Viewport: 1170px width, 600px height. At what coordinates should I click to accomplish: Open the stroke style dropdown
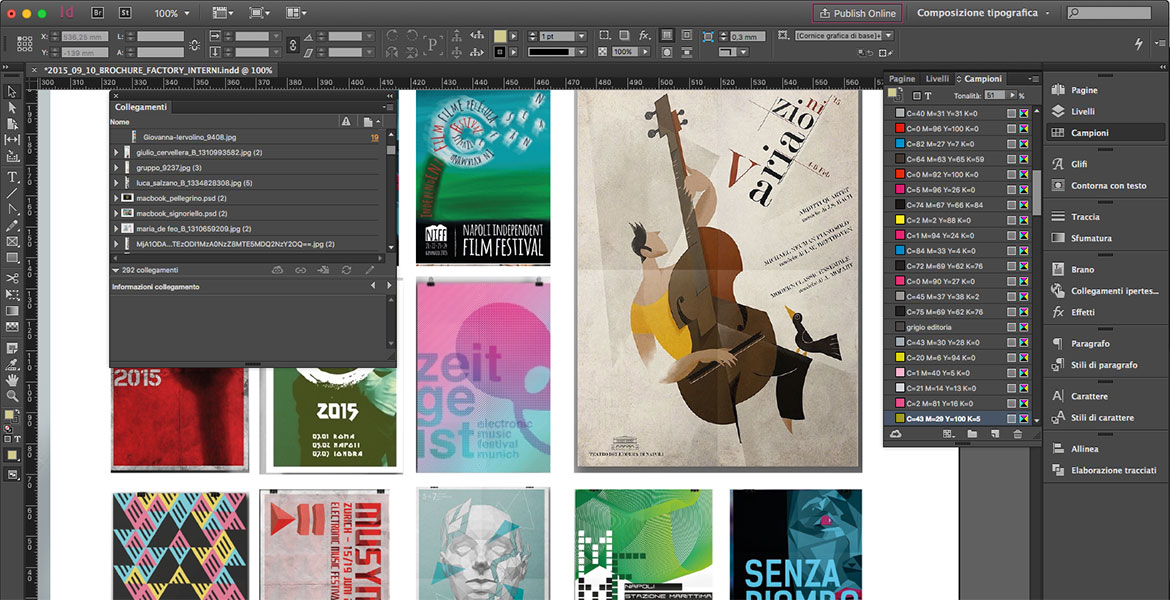coord(581,51)
